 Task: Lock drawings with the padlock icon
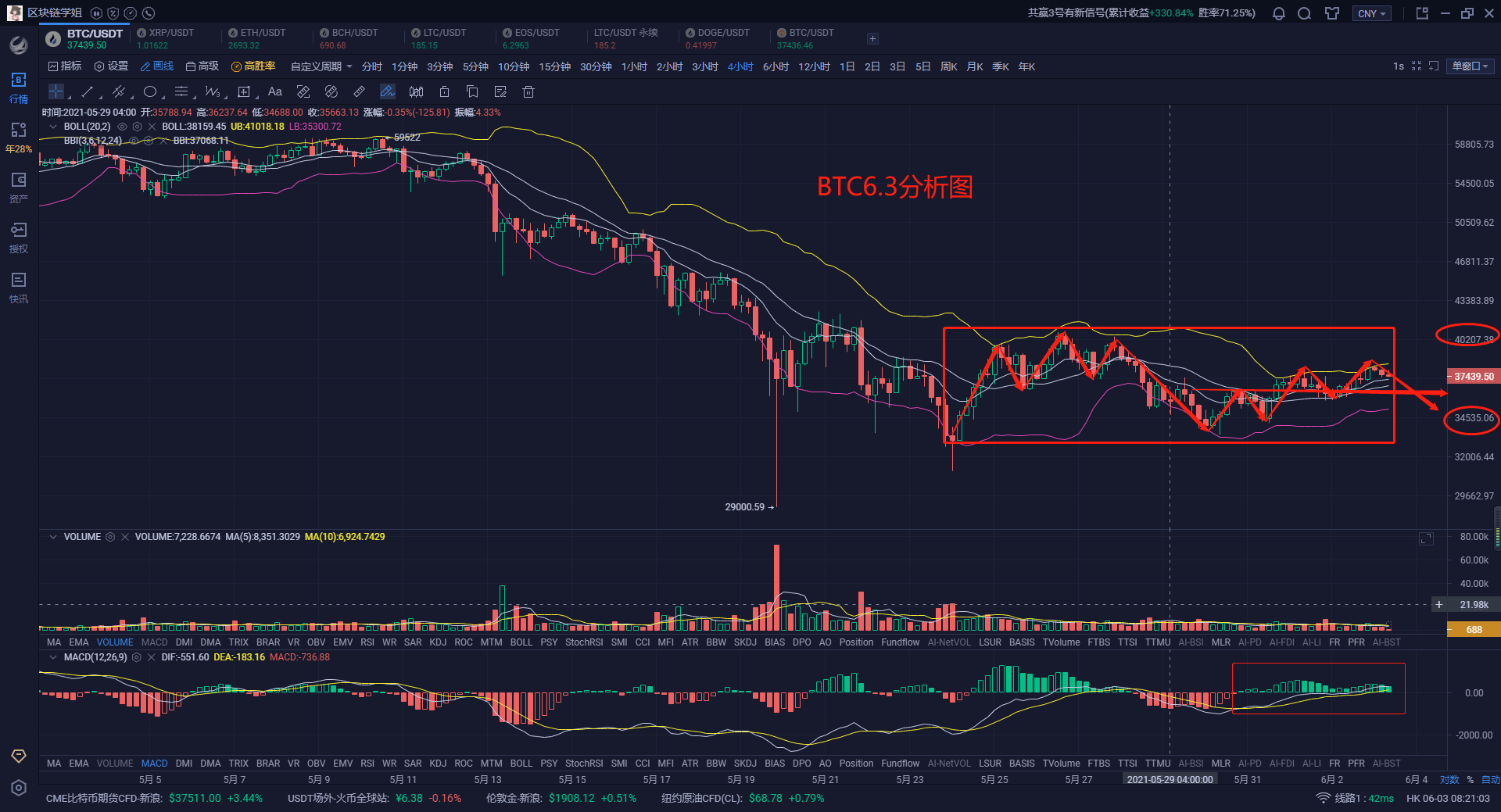click(444, 91)
